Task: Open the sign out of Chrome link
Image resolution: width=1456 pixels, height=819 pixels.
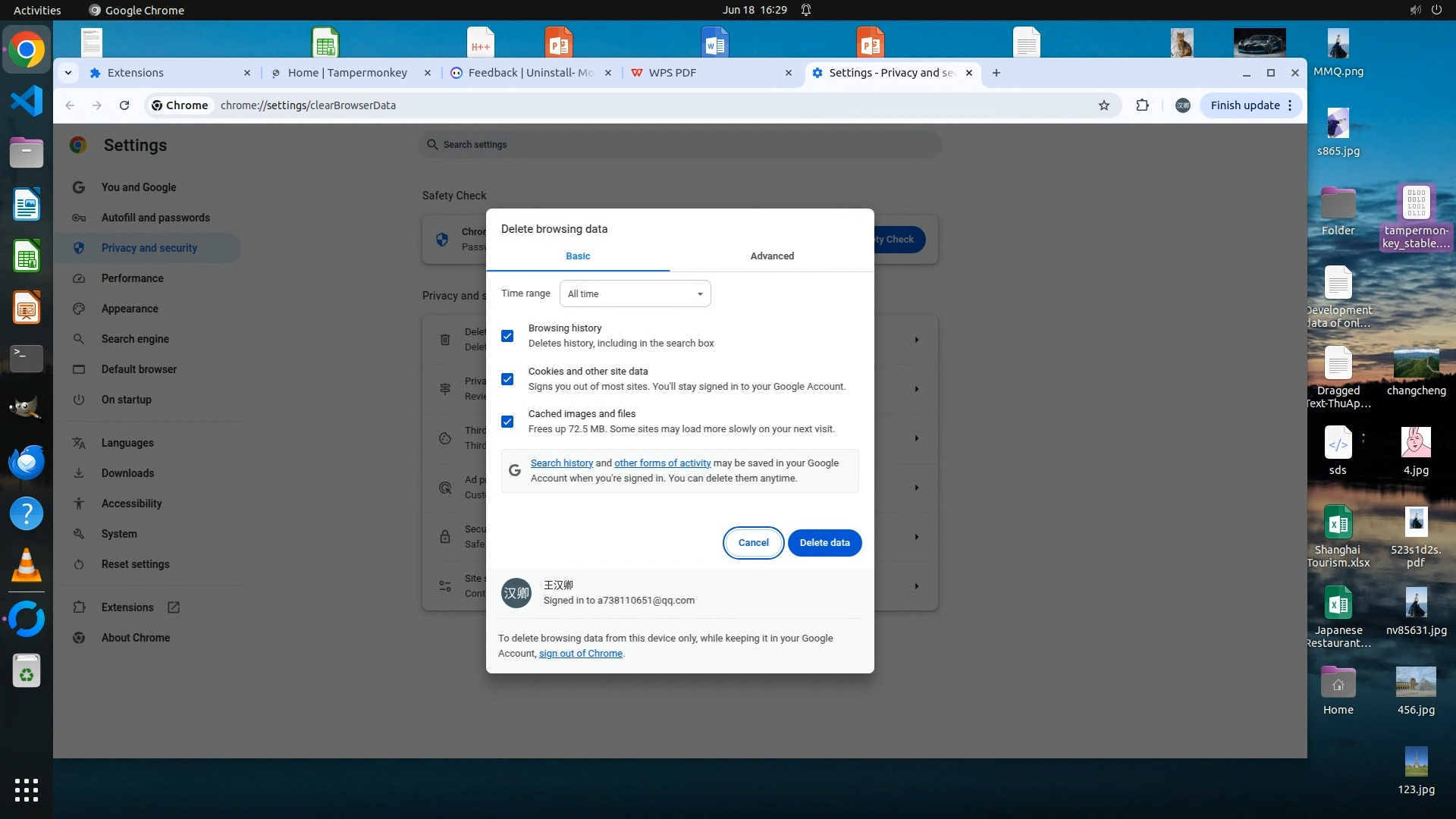Action: (580, 654)
